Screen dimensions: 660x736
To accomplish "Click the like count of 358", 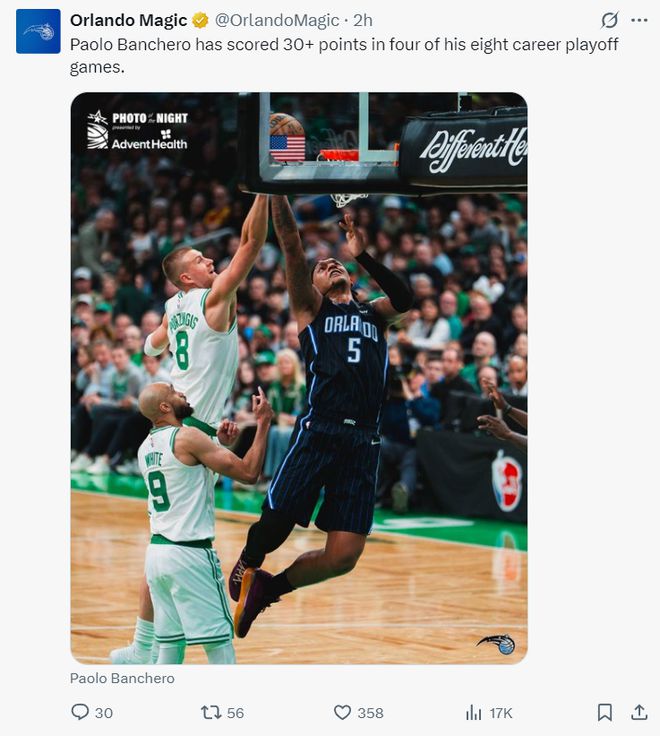I will point(370,713).
